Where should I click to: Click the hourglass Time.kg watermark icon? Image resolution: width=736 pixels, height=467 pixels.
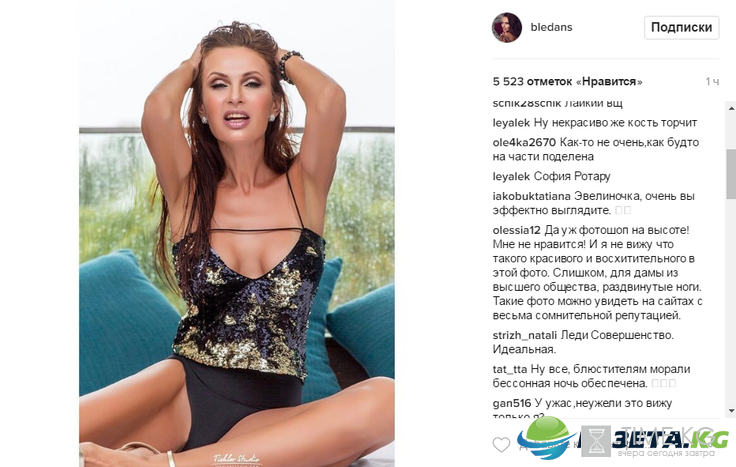click(x=596, y=441)
